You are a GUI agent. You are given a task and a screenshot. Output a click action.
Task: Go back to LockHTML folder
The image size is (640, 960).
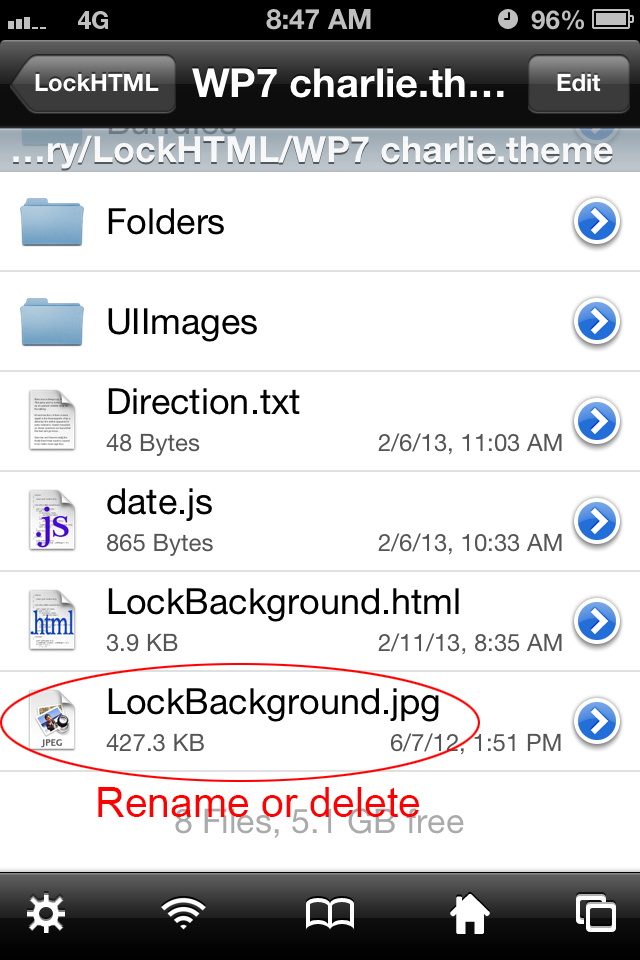tap(94, 83)
